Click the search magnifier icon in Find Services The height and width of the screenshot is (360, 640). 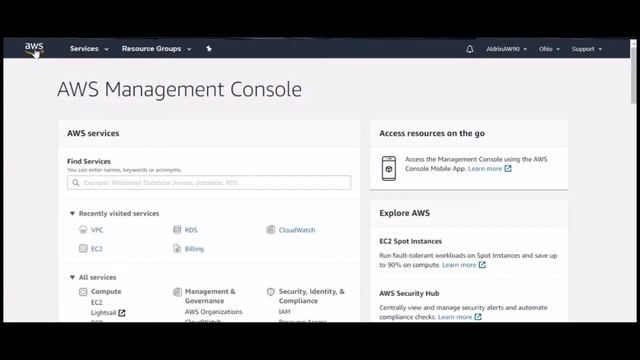pos(76,182)
